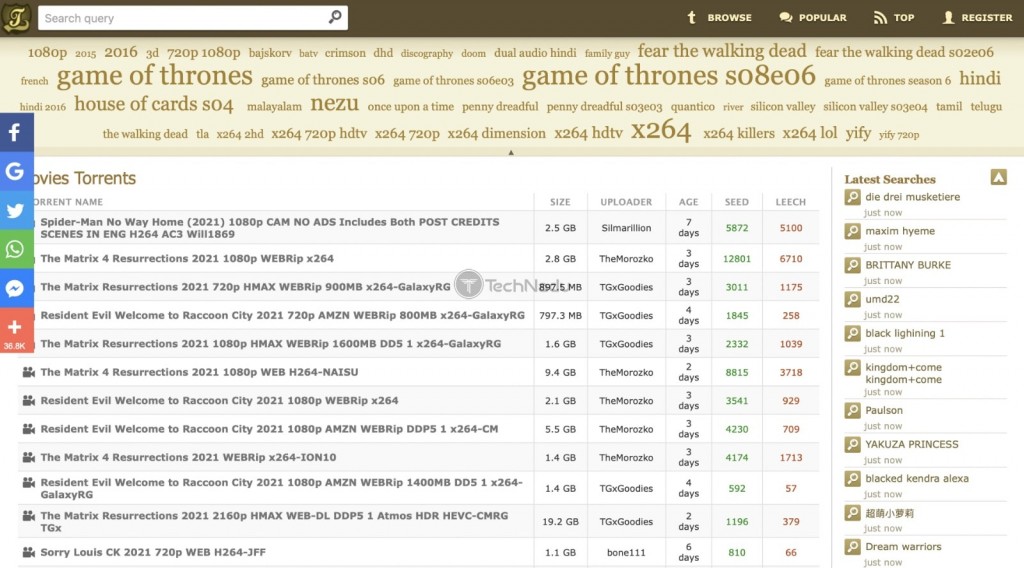The width and height of the screenshot is (1024, 568).
Task: Click movie icon beside Matrix 4 H264-NAISU
Action: coord(28,372)
